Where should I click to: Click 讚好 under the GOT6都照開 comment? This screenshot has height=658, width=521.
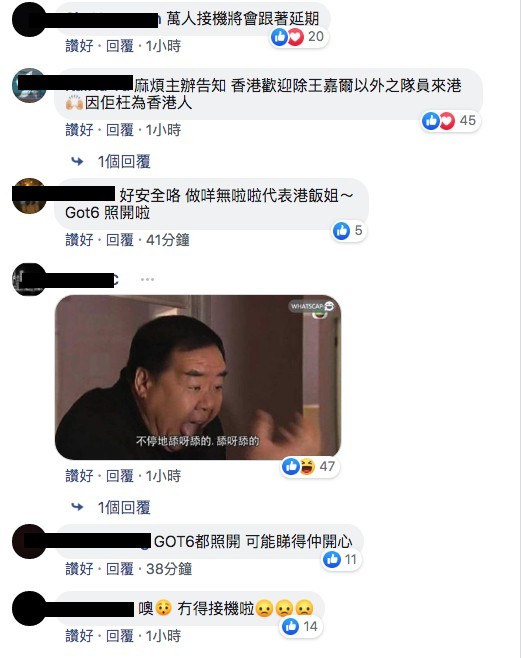[79, 569]
